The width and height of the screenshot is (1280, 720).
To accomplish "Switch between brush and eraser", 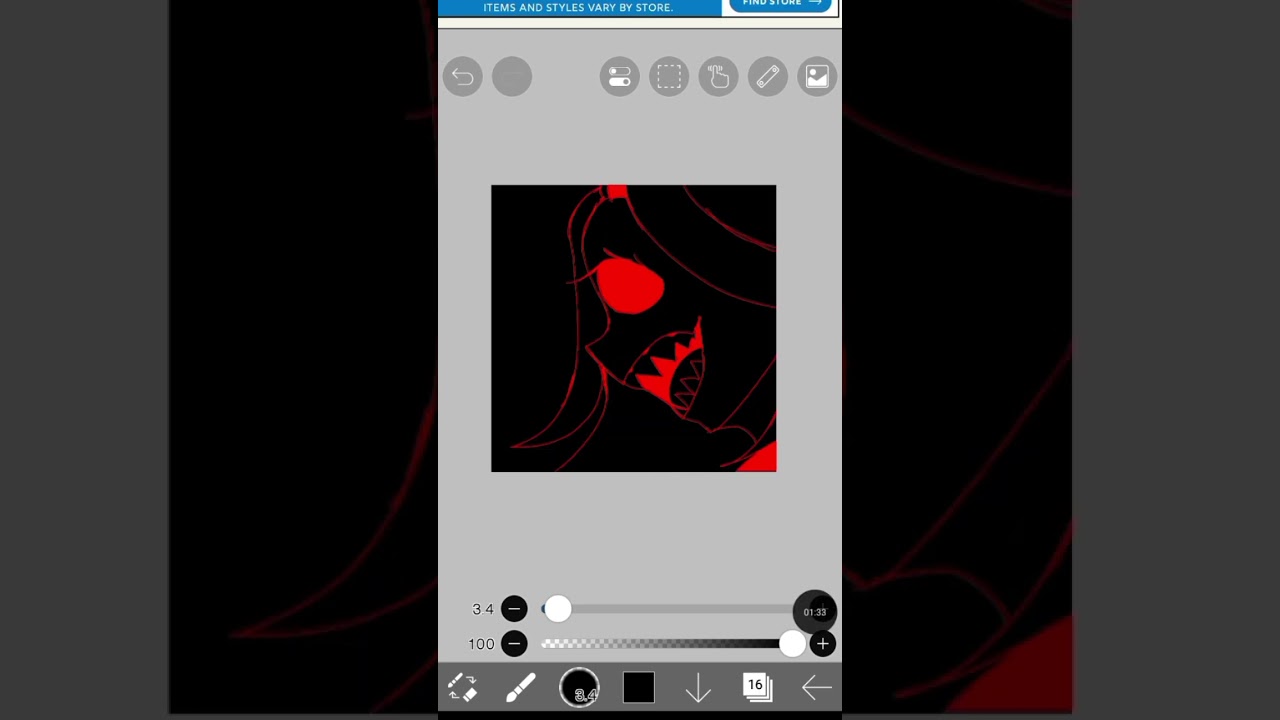I will click(462, 687).
